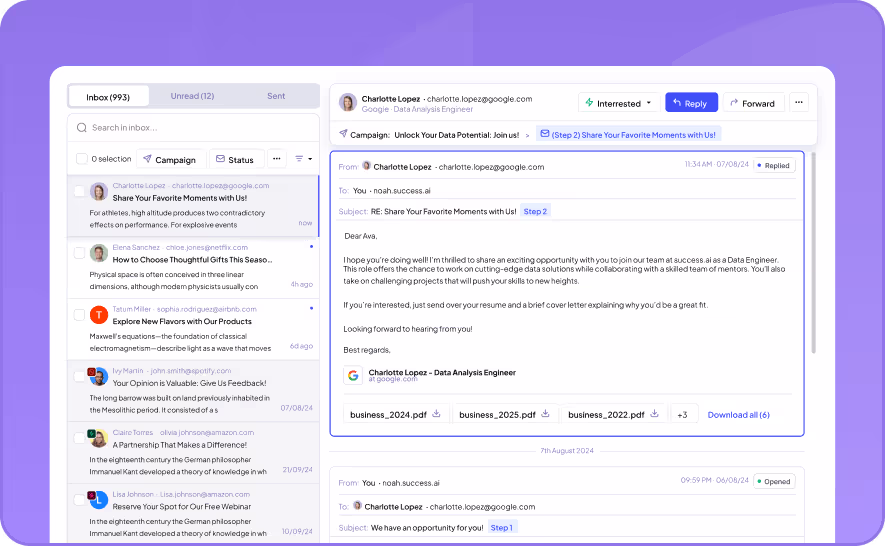Switch to the Unread (12) tab
The width and height of the screenshot is (885, 546).
click(192, 96)
